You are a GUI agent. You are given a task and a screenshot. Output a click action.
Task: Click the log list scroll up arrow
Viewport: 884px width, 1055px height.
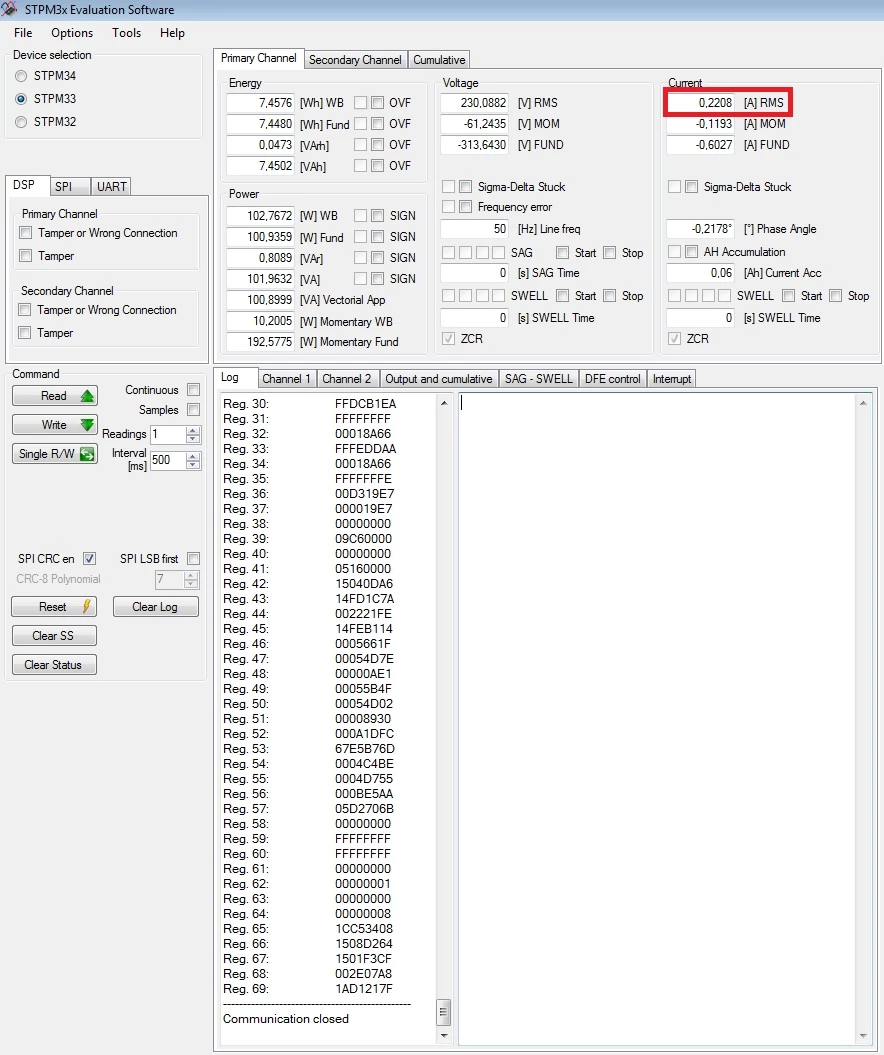pos(443,403)
